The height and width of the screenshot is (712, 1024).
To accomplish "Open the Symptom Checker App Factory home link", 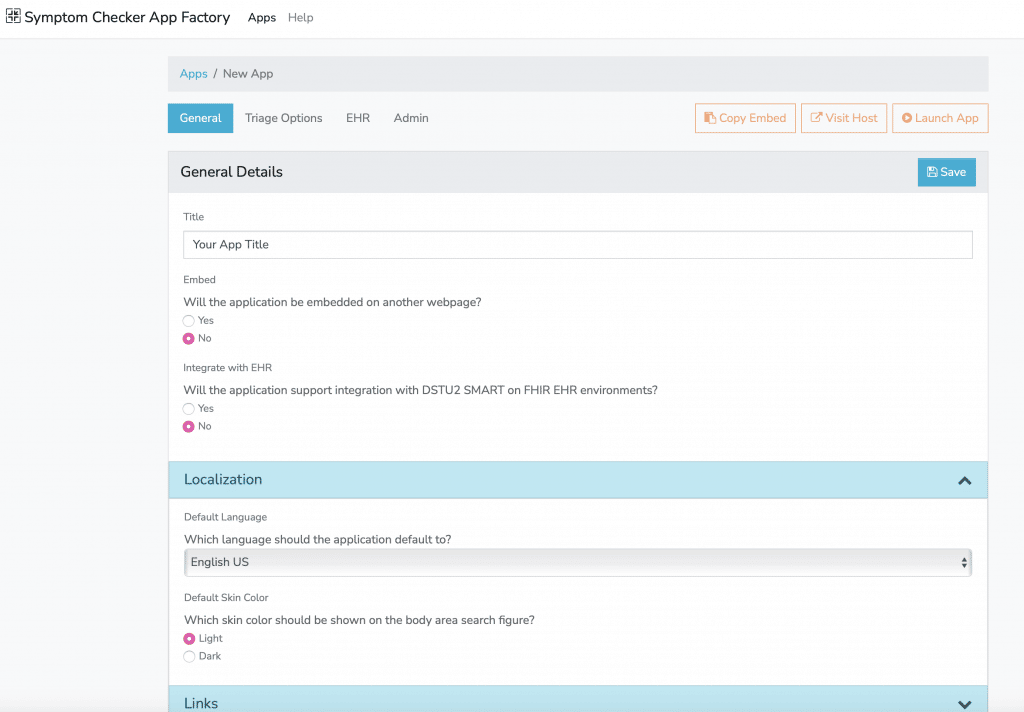I will click(x=127, y=17).
